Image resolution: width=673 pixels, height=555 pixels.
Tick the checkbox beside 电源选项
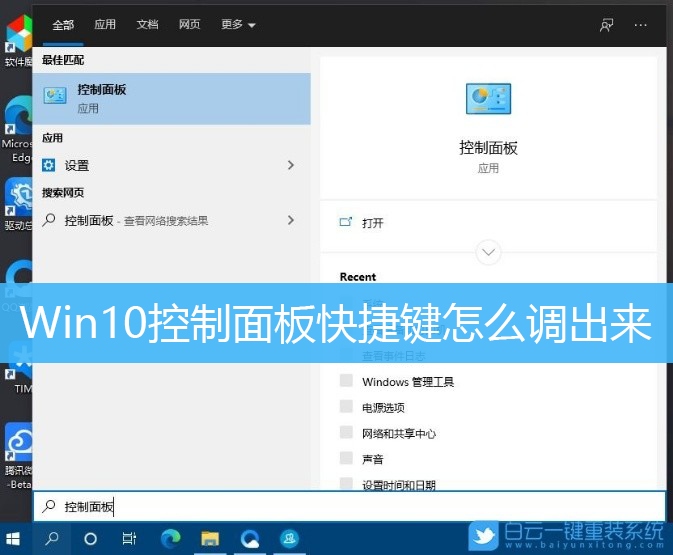click(x=346, y=407)
